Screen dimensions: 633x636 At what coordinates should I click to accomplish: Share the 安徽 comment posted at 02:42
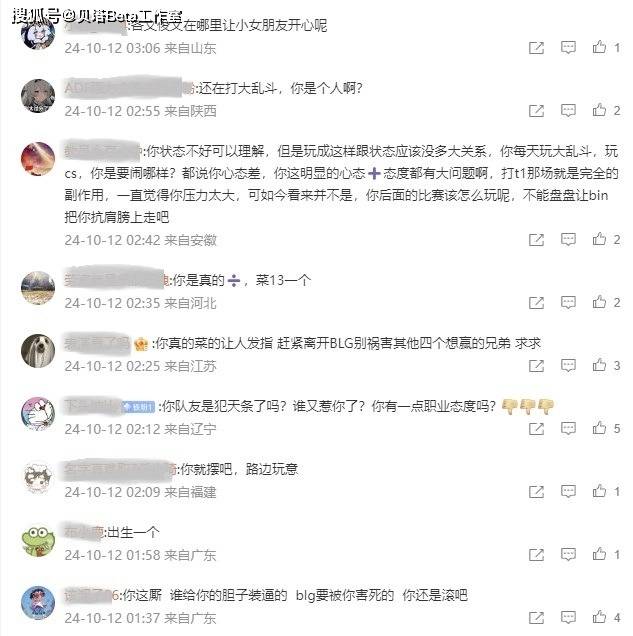(x=536, y=240)
